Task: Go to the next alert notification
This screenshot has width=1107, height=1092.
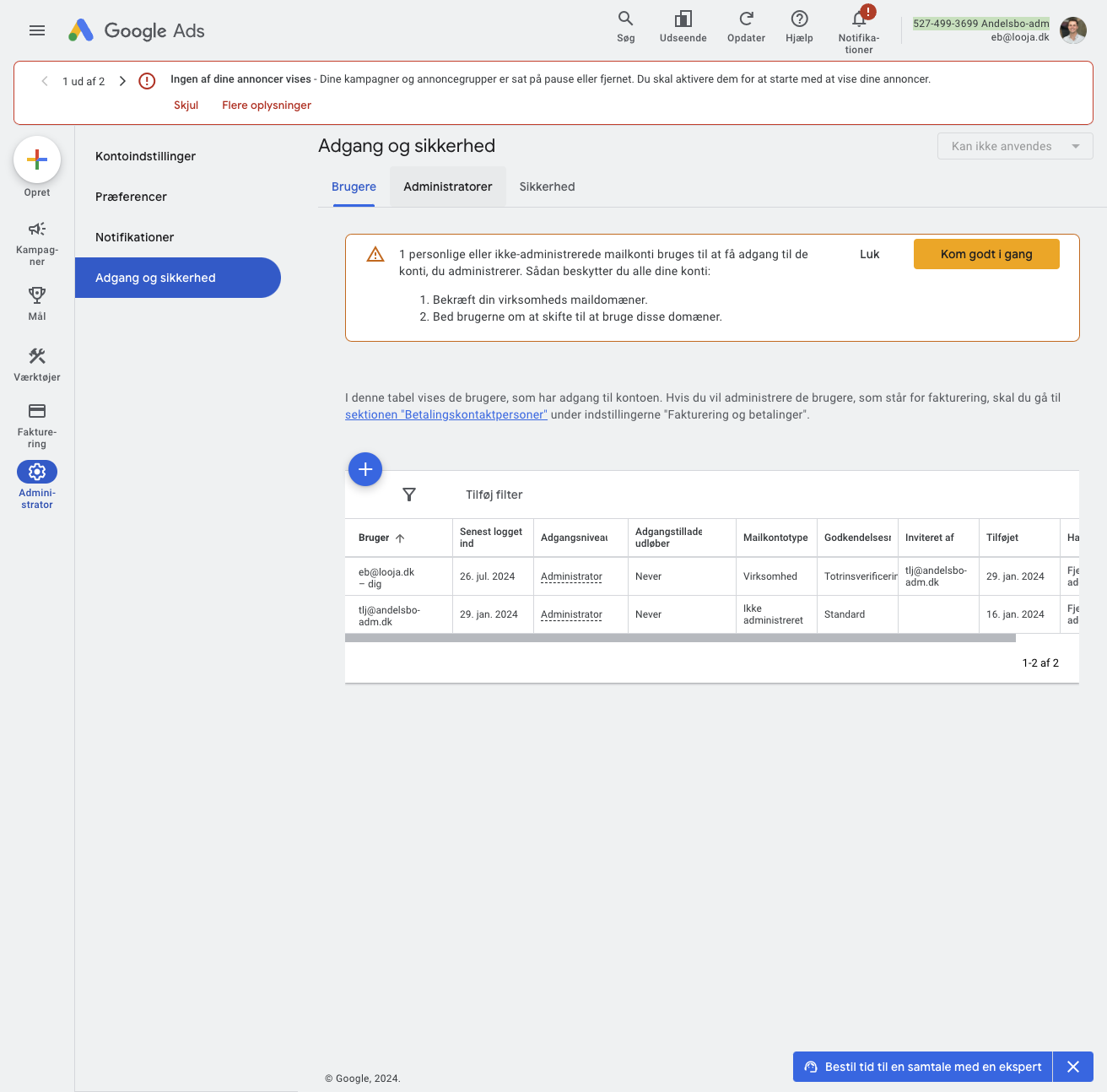Action: point(122,81)
